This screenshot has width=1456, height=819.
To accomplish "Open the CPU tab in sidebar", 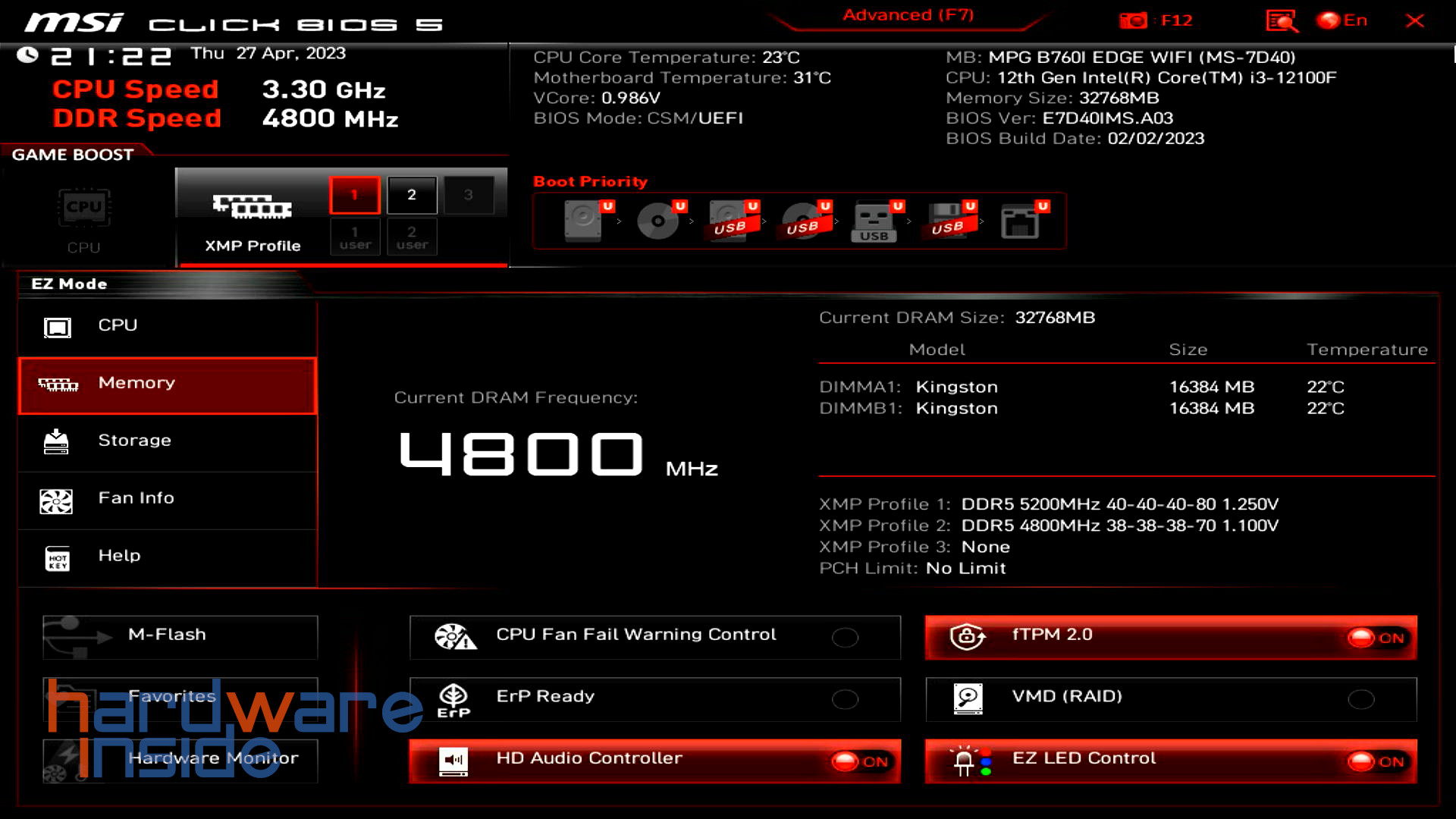I will tap(167, 325).
